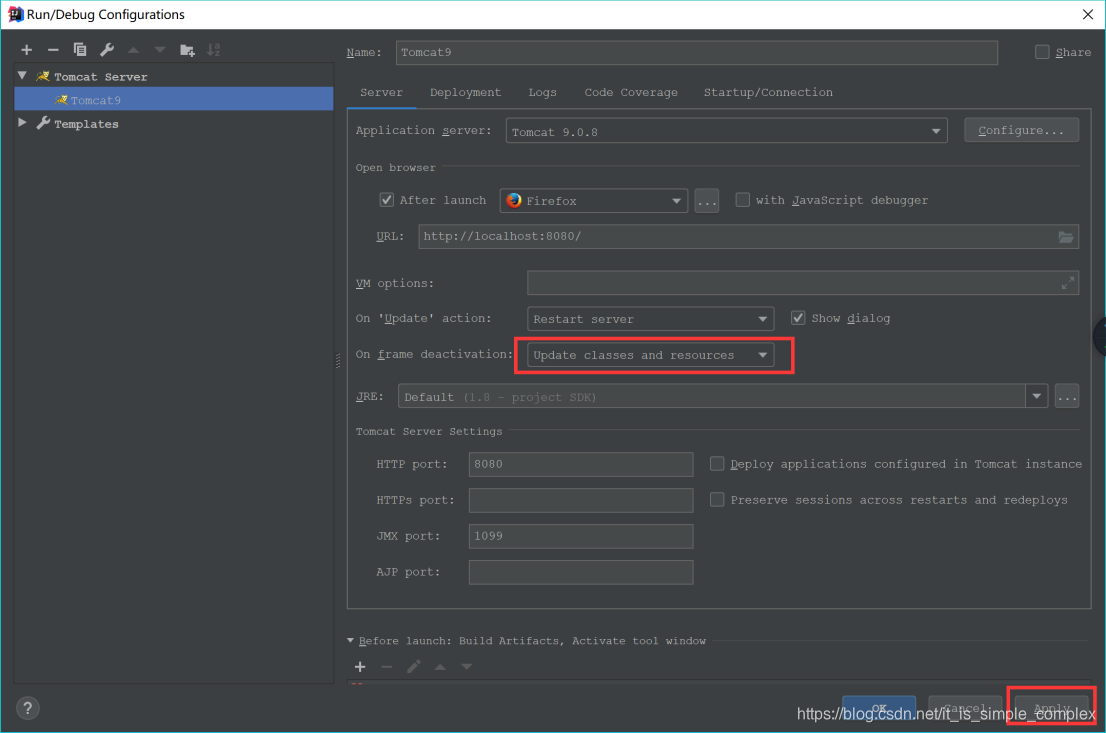The image size is (1106, 733).
Task: Click the browse browsers ellipsis button beside Firefox
Action: point(707,201)
